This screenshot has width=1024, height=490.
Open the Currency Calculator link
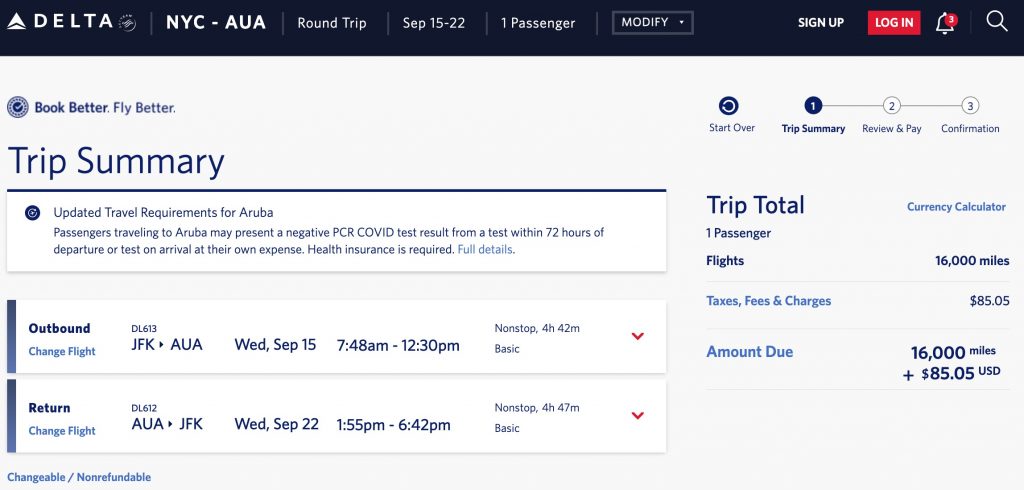coord(956,207)
